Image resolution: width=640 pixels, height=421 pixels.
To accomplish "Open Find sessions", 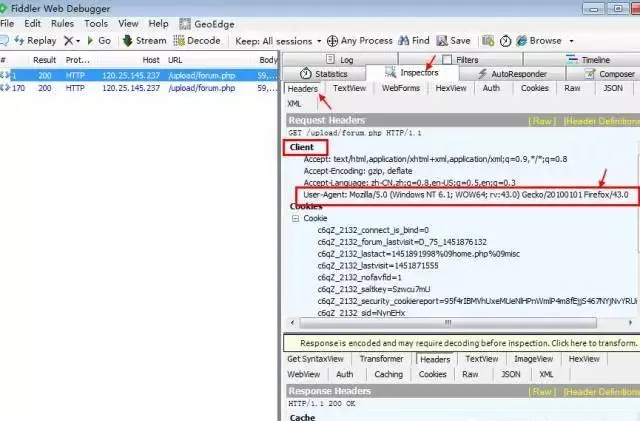I will pyautogui.click(x=414, y=41).
